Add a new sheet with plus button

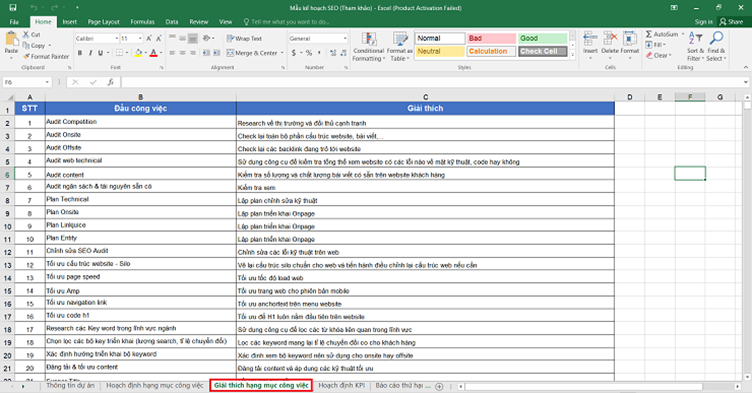[x=439, y=386]
